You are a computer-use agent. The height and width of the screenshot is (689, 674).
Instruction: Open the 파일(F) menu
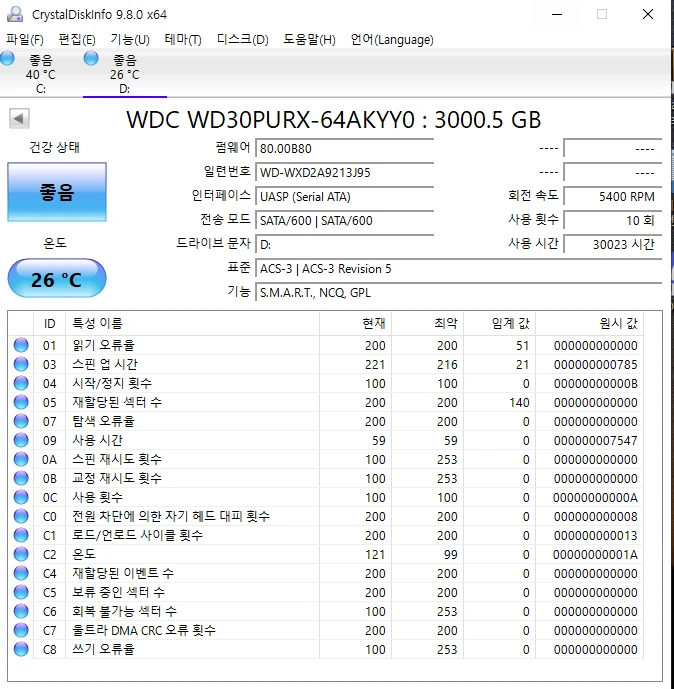point(25,40)
